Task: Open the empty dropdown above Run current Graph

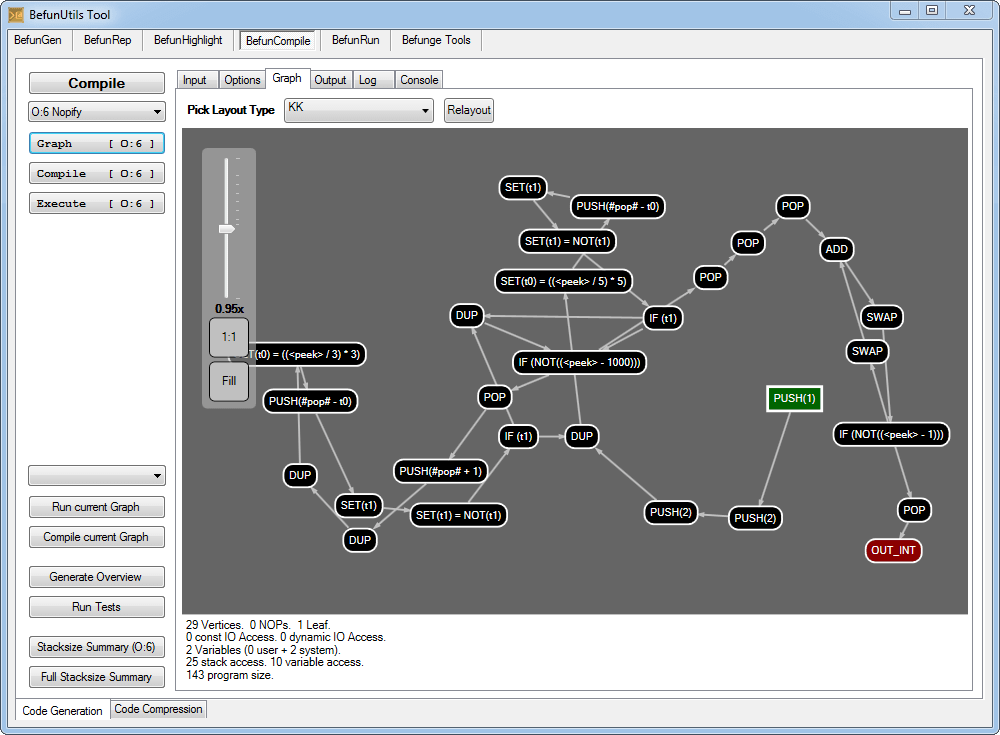Action: pyautogui.click(x=97, y=475)
